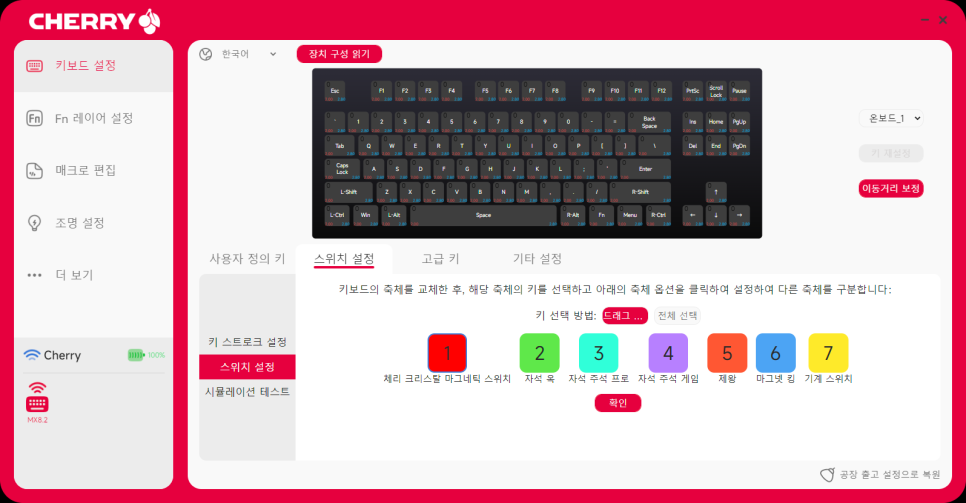966x503 pixels.
Task: Open the 사용자 정의 키 tab
Action: point(247,259)
